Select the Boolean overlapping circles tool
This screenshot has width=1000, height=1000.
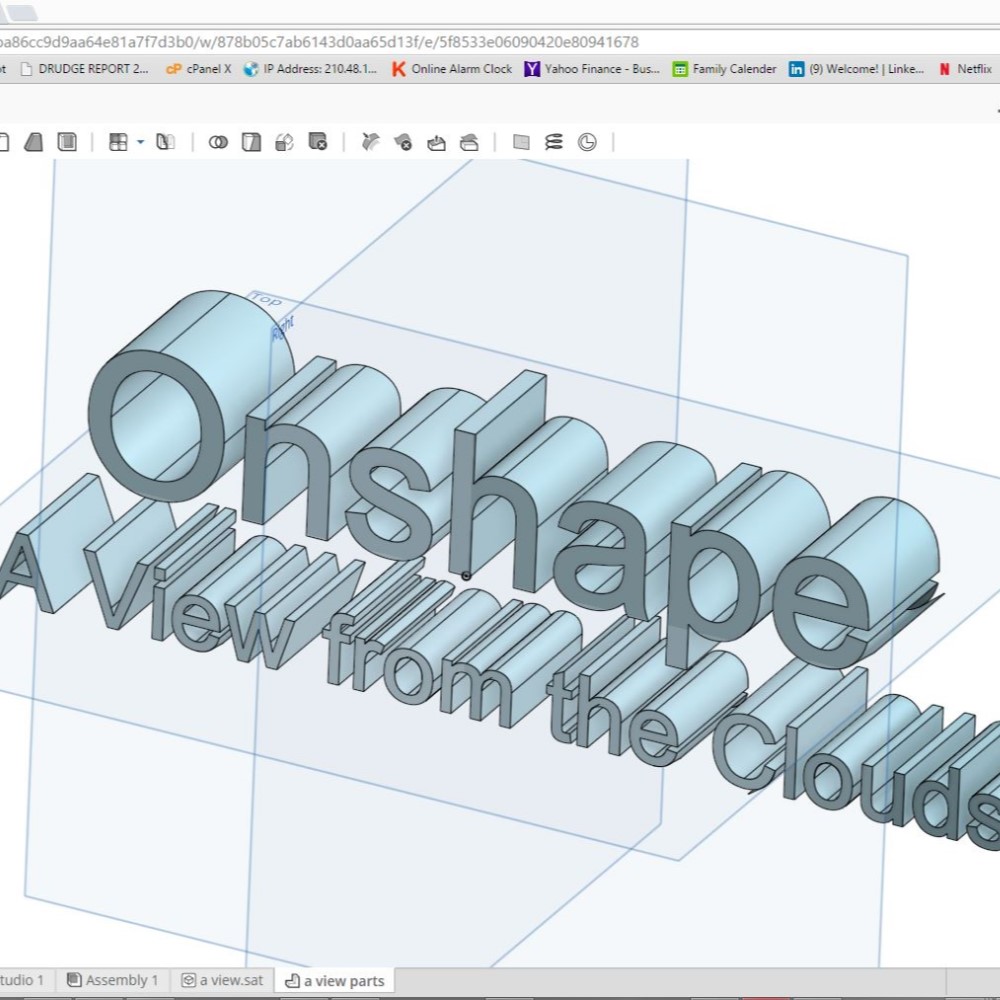[218, 142]
